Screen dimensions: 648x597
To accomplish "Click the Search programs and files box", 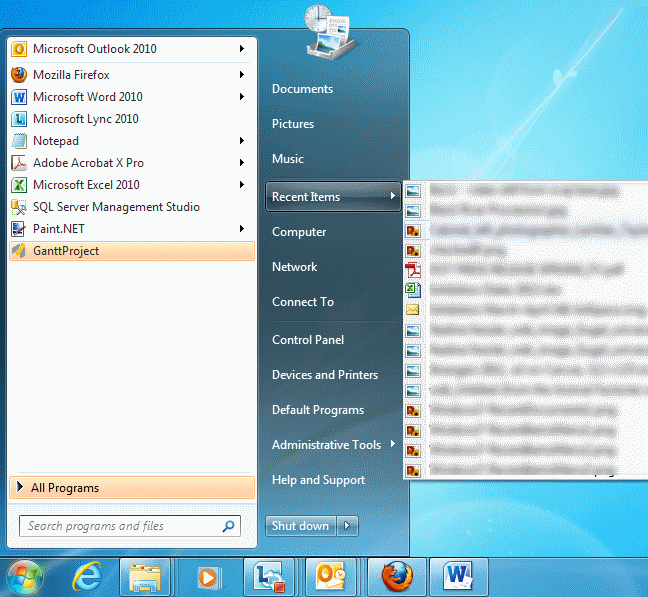I will pyautogui.click(x=130, y=526).
